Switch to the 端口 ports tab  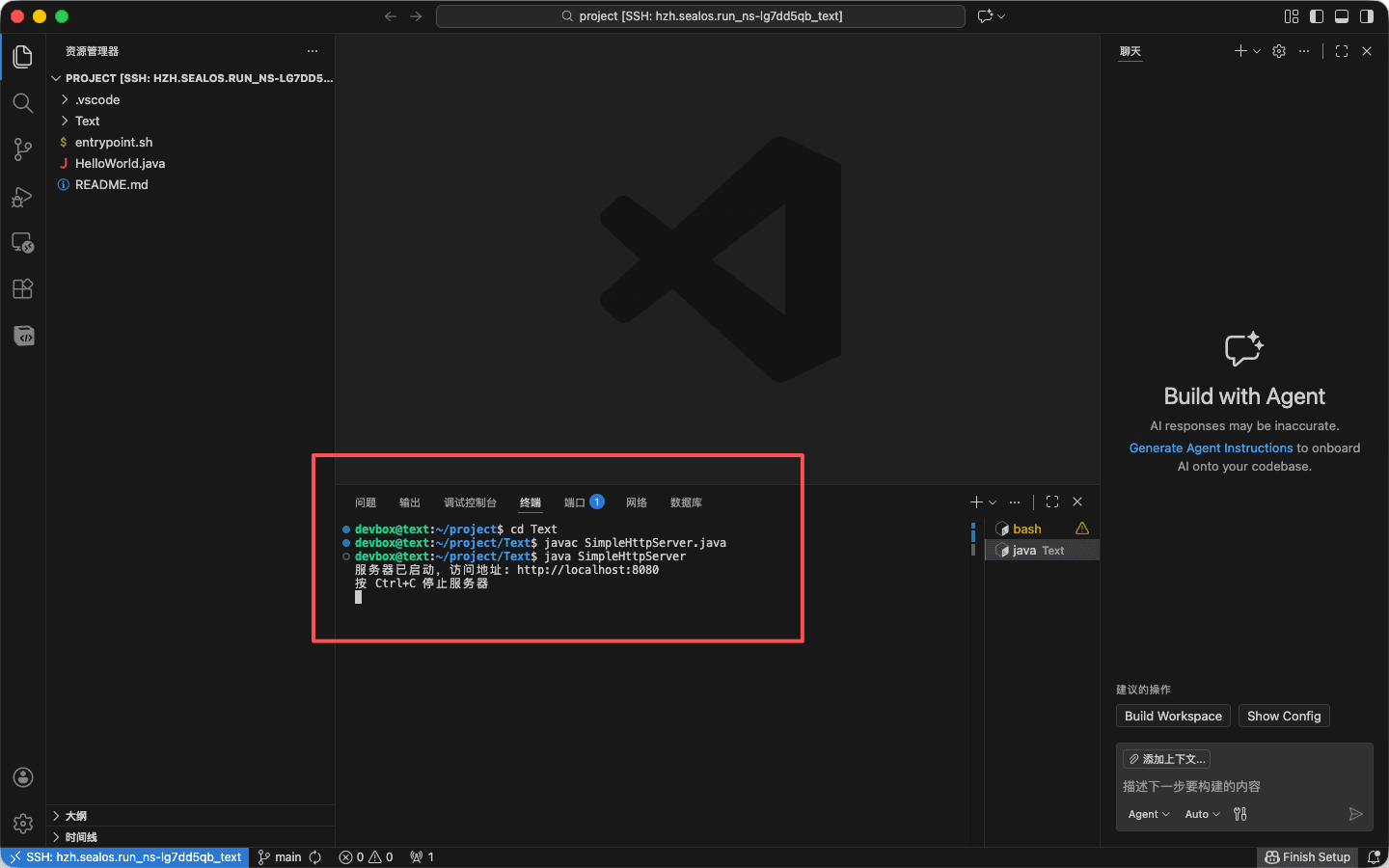coord(584,502)
